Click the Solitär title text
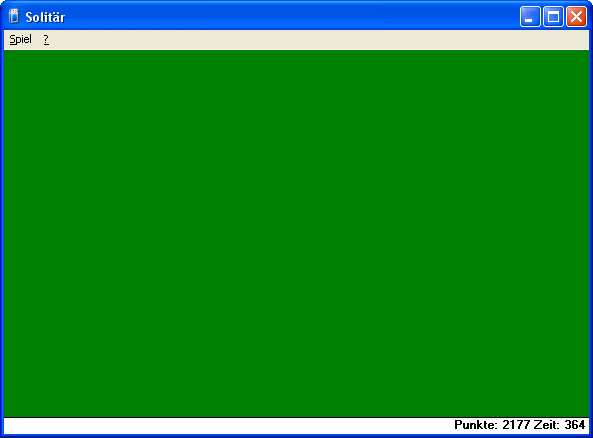Viewport: 593px width, 438px height. tap(45, 17)
